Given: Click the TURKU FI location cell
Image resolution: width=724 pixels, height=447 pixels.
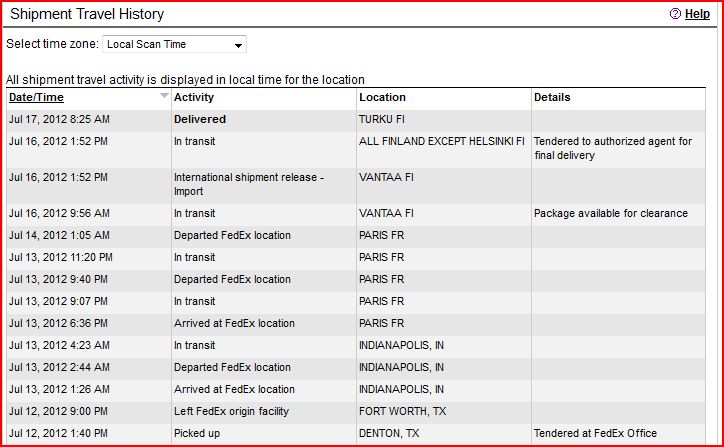Looking at the screenshot, I should [380, 119].
